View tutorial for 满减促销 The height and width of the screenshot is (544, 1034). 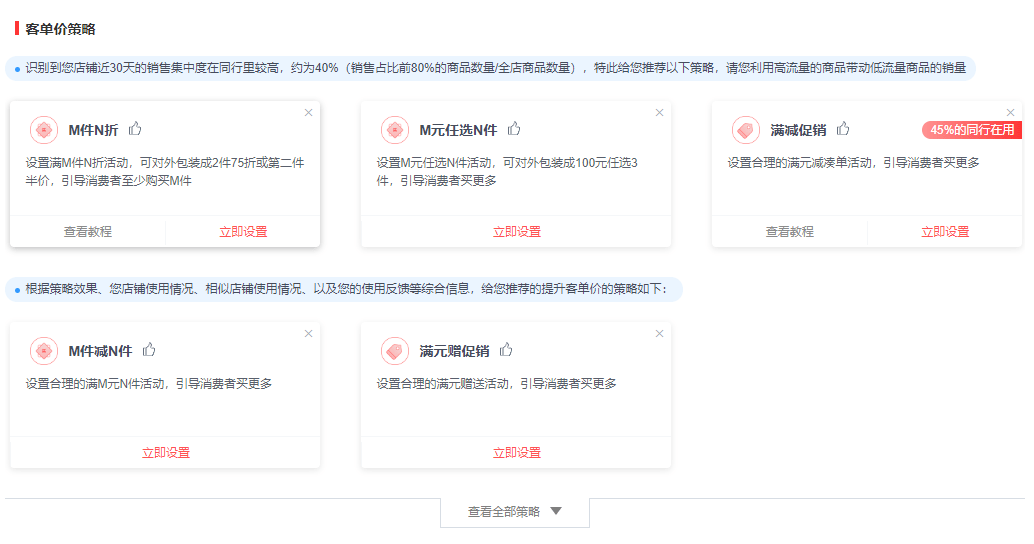[790, 232]
